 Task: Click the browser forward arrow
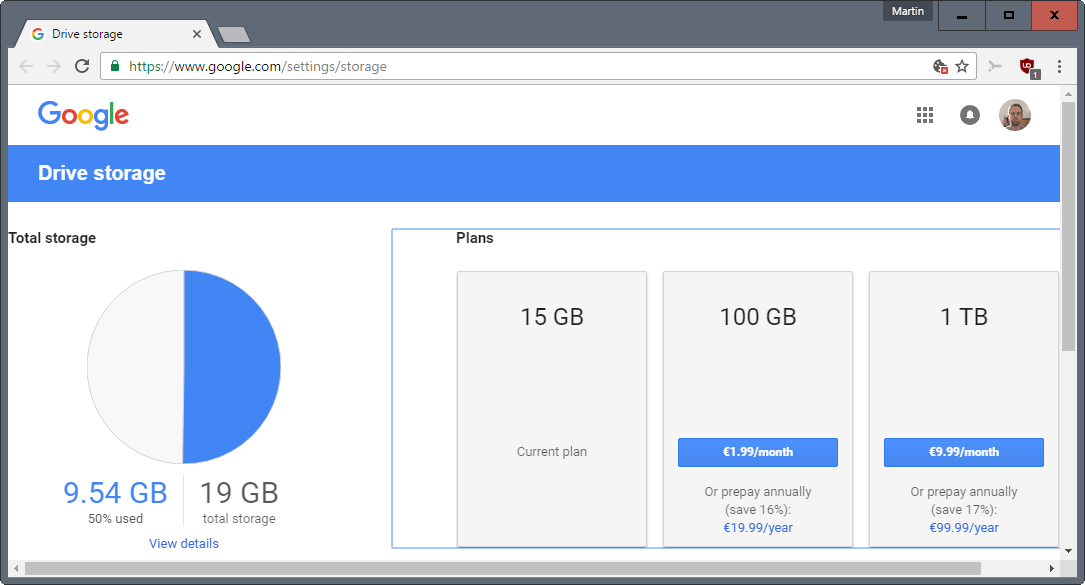[x=53, y=66]
